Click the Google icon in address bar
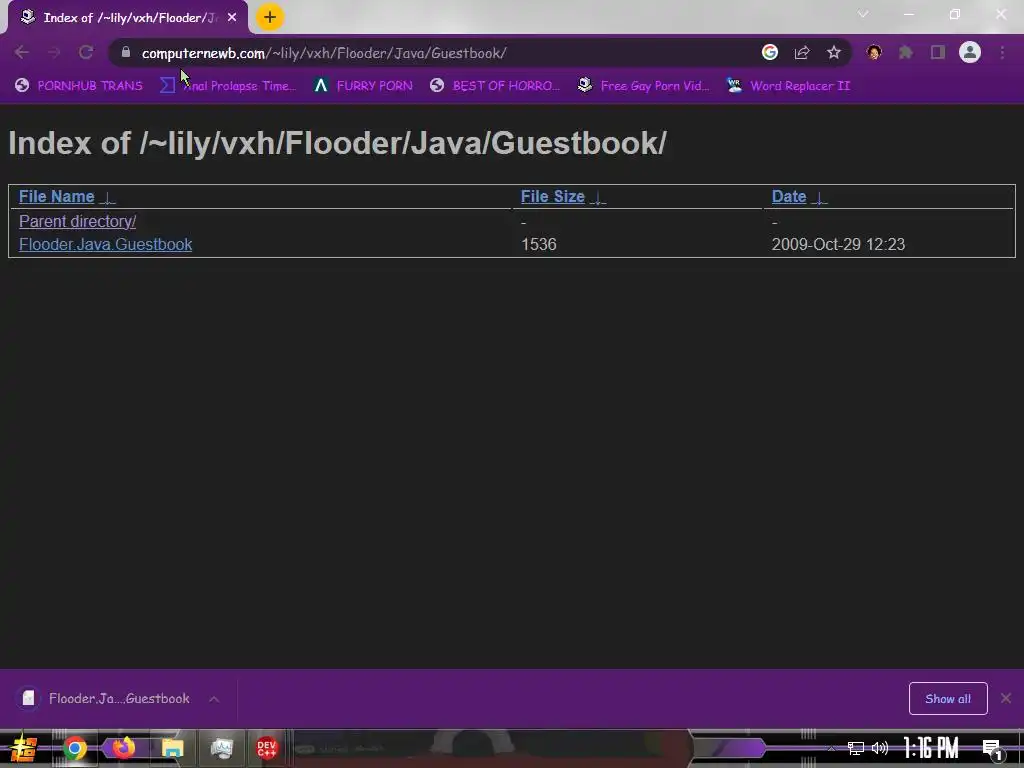1024x768 pixels. pos(770,52)
